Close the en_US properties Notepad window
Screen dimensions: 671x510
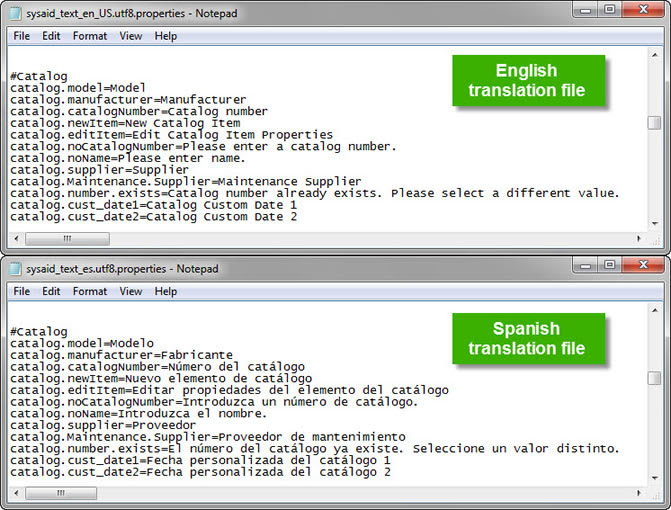coord(643,10)
